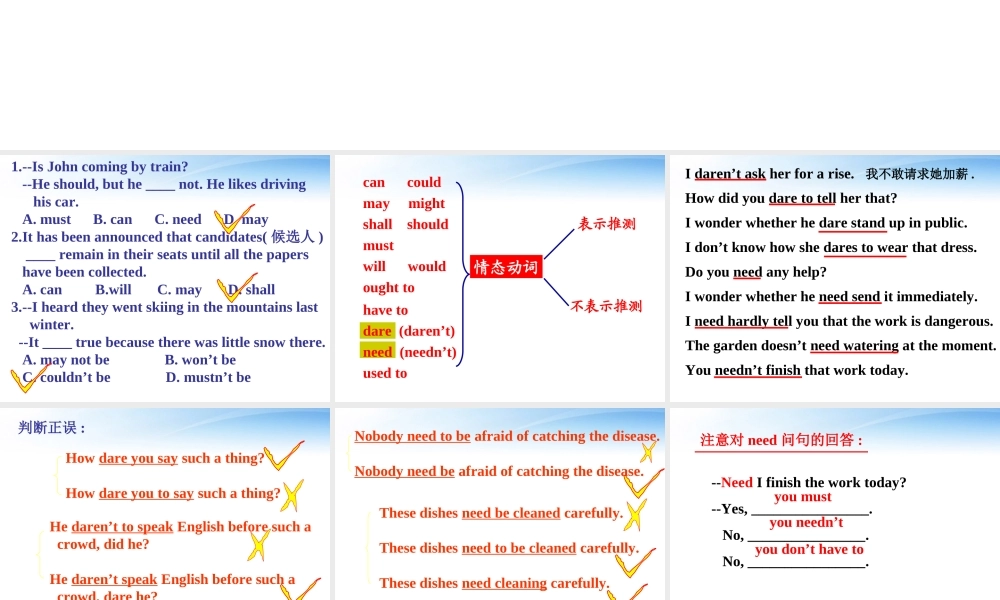1000x600 pixels.
Task: Click the heading '注意对 need 问句的回答：'
Action: click(781, 440)
